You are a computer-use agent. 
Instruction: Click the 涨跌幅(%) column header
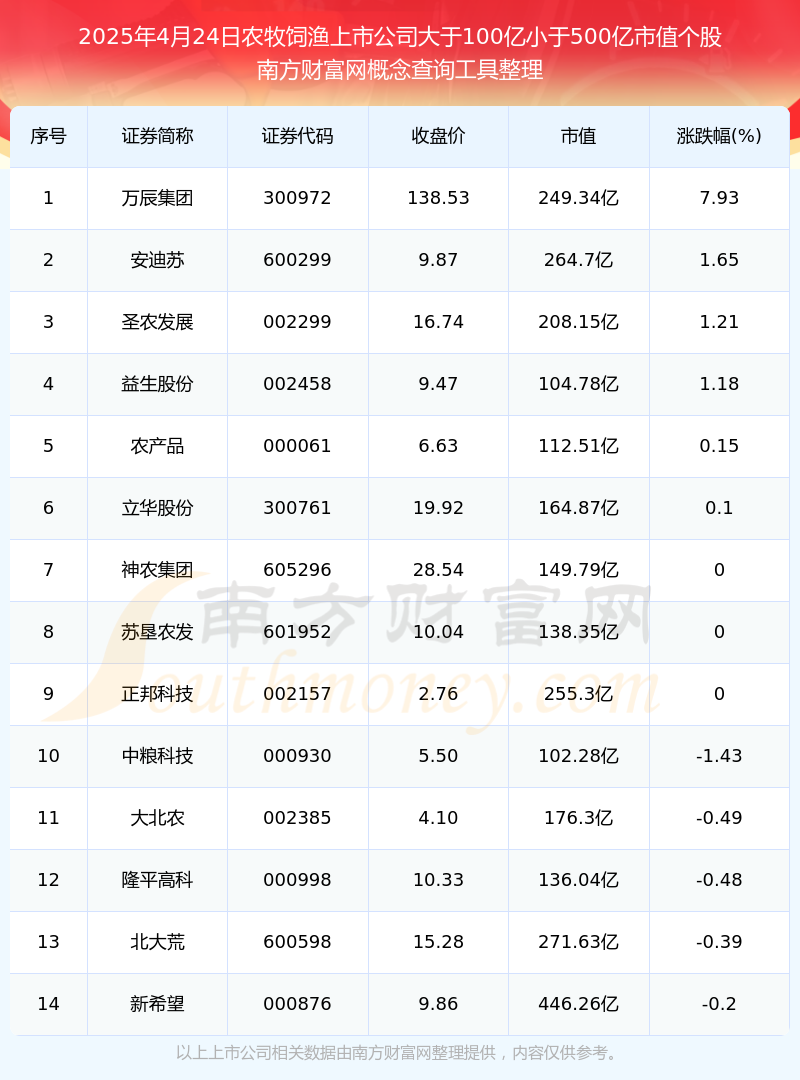719,136
